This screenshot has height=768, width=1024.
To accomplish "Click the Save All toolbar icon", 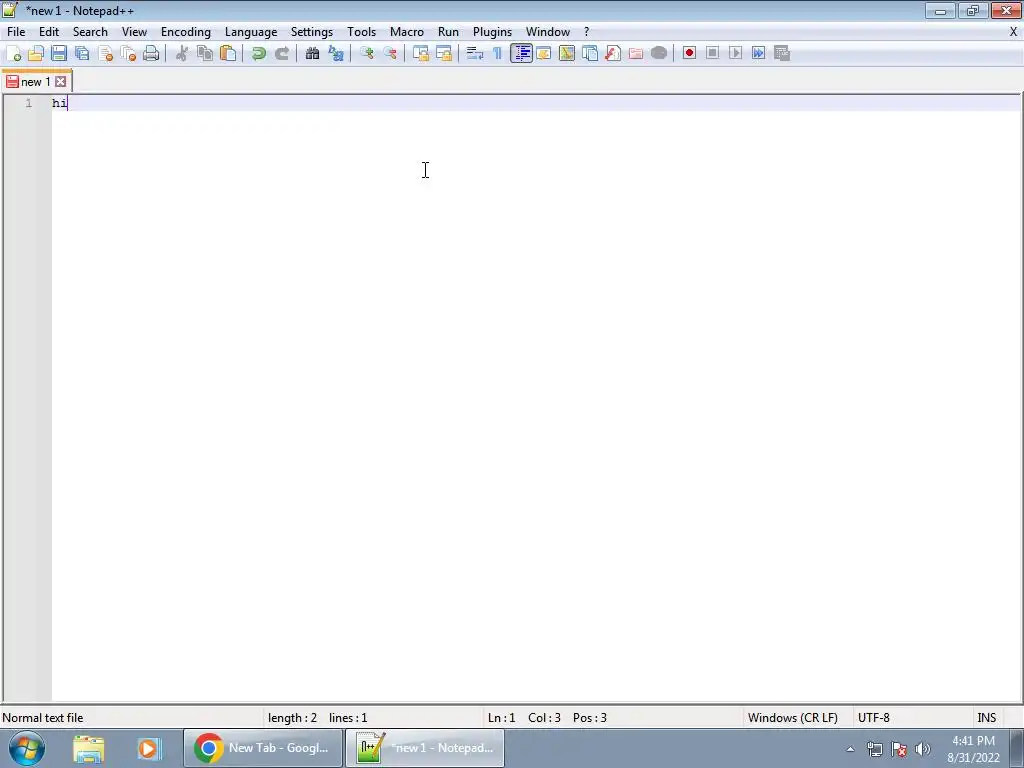I will tap(82, 54).
